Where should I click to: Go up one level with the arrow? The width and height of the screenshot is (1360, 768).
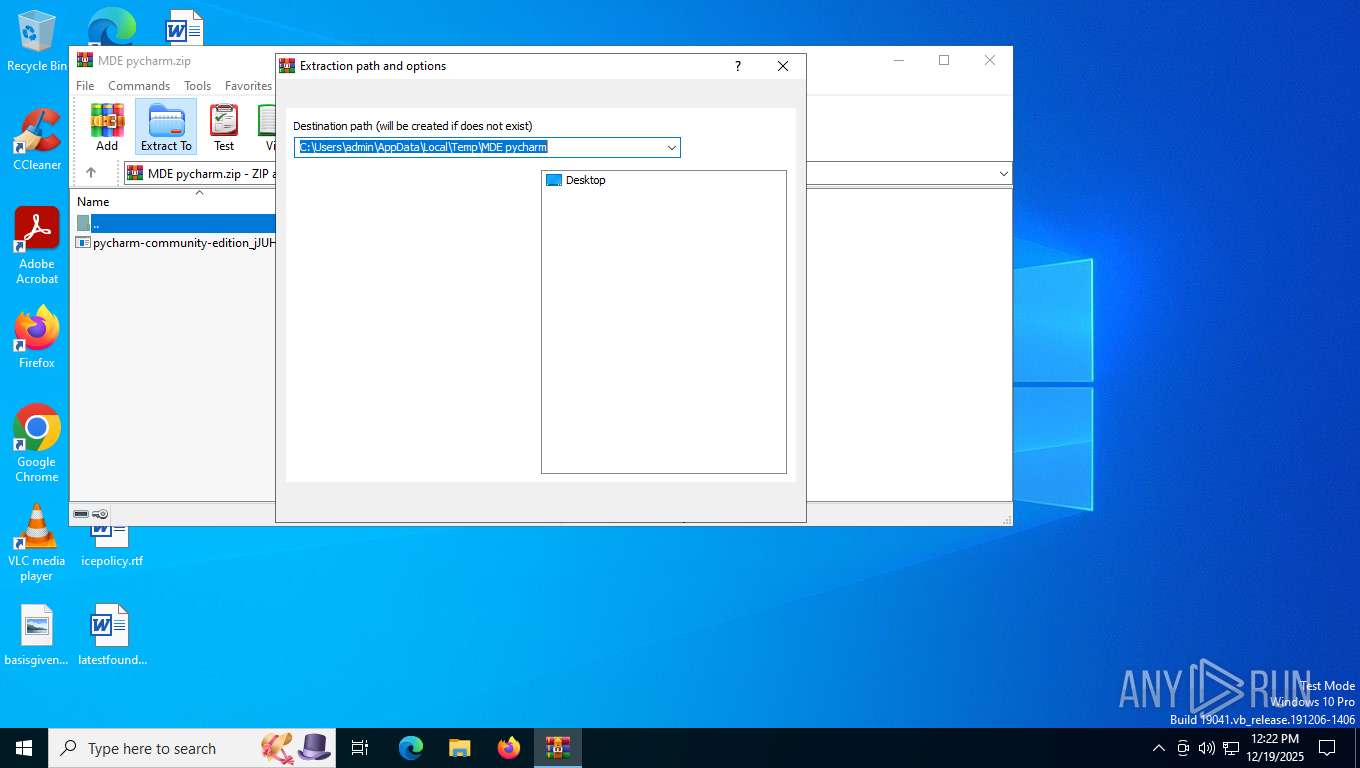click(91, 173)
